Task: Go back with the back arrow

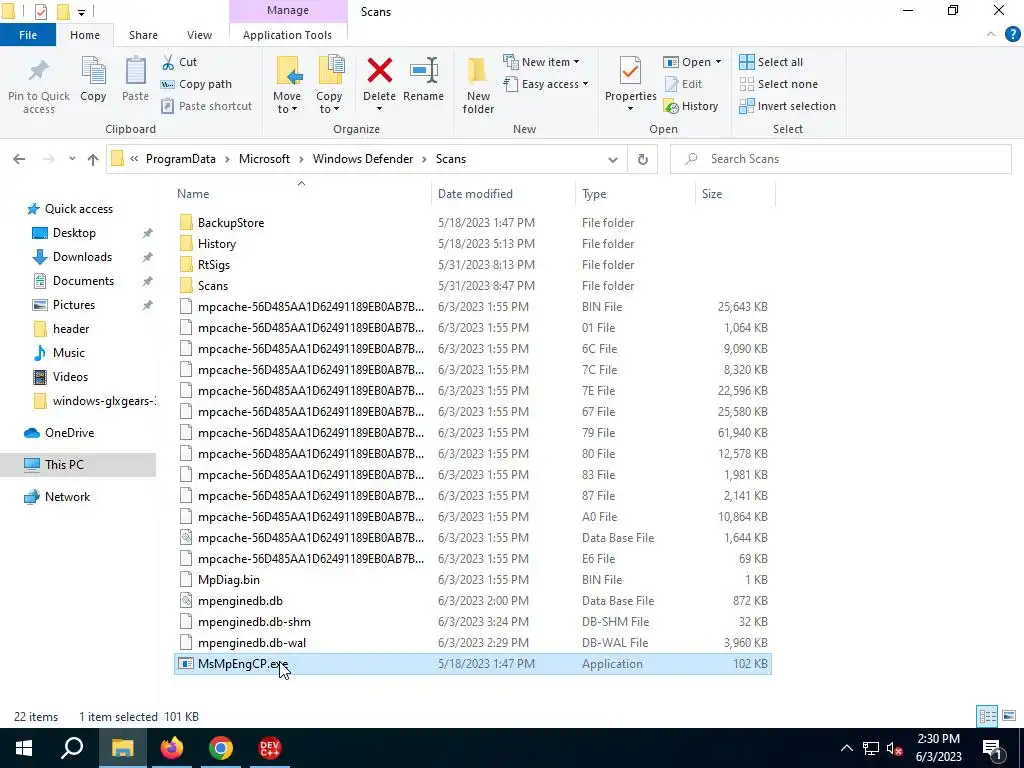Action: point(19,159)
